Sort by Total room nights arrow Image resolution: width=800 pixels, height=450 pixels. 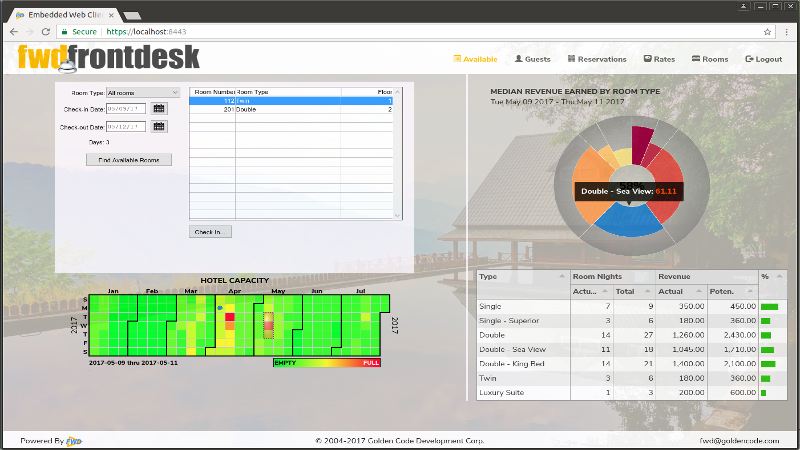647,291
